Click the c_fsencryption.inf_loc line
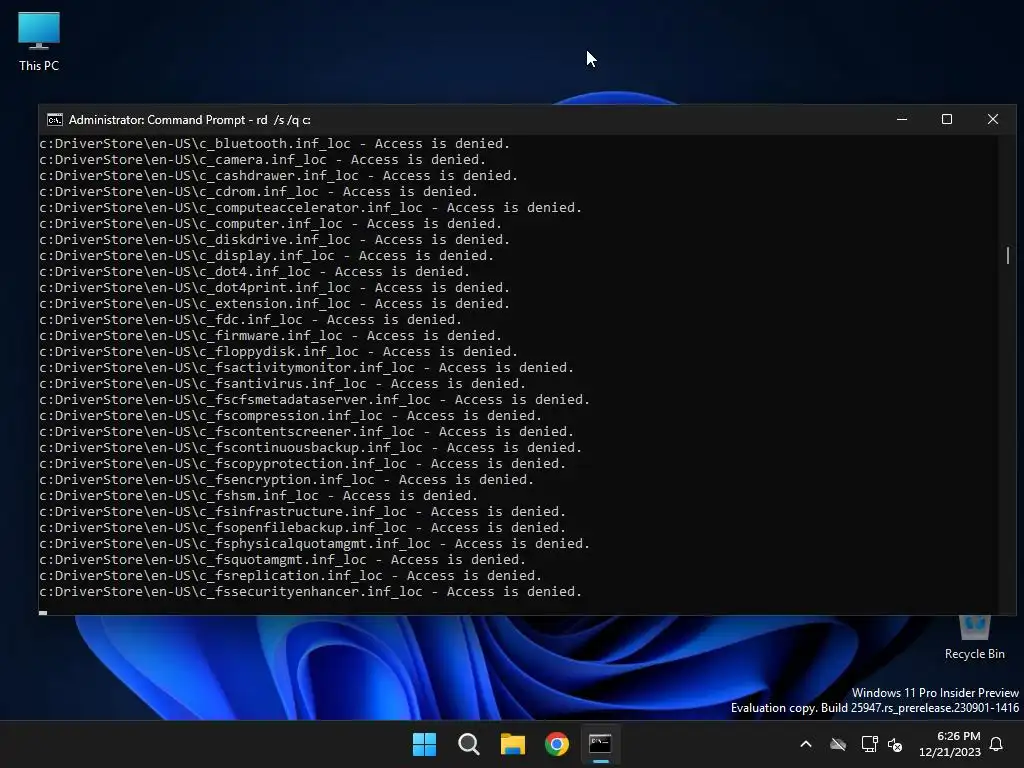The width and height of the screenshot is (1024, 768). pyautogui.click(x=286, y=479)
